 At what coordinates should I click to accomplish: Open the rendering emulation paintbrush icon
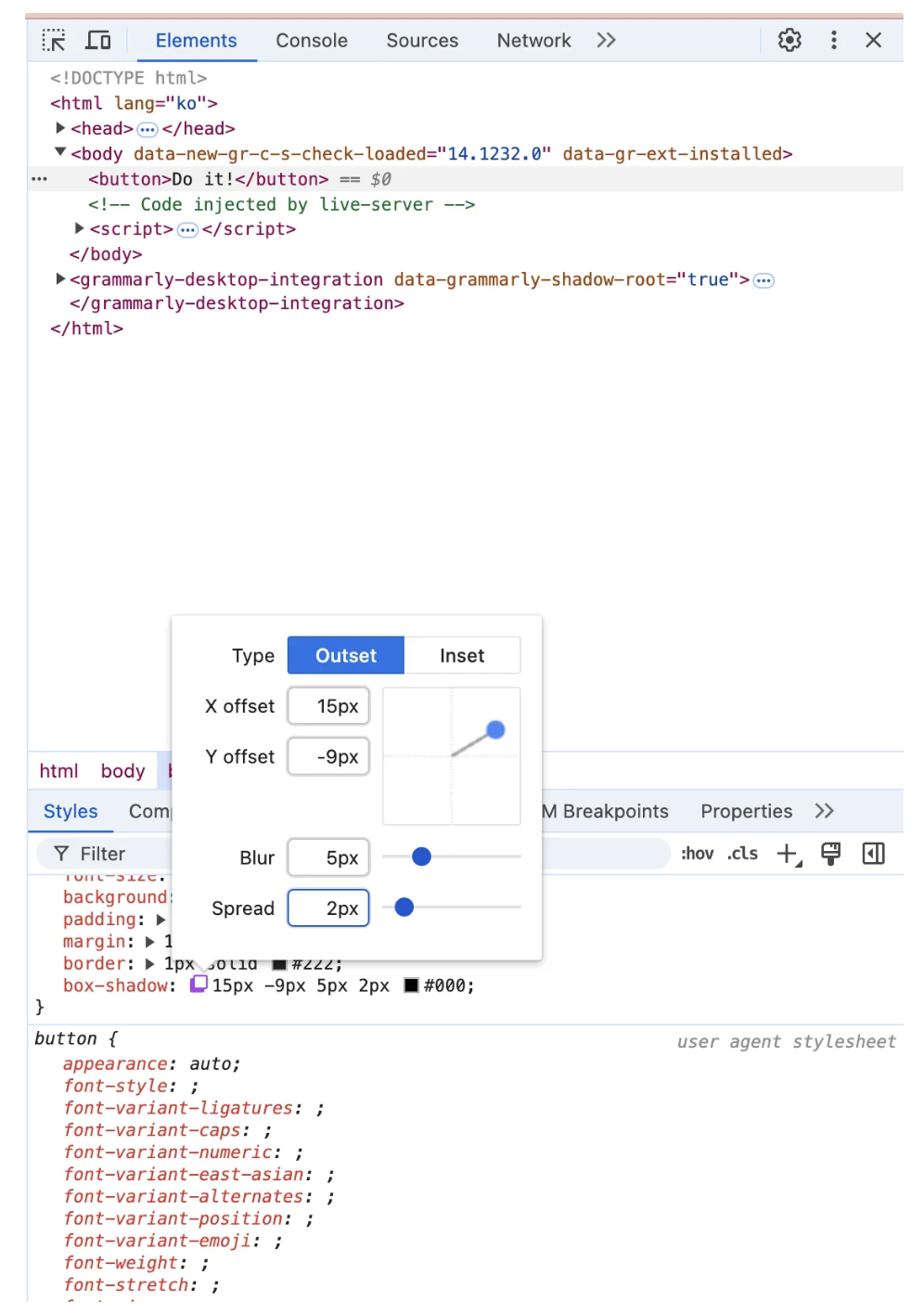tap(830, 854)
